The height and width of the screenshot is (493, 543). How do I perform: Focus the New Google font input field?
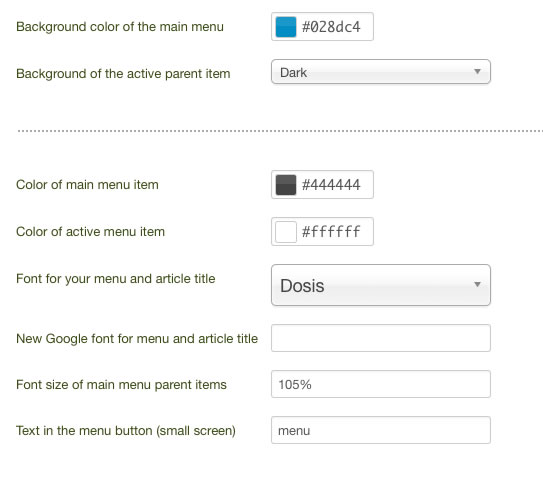point(381,338)
